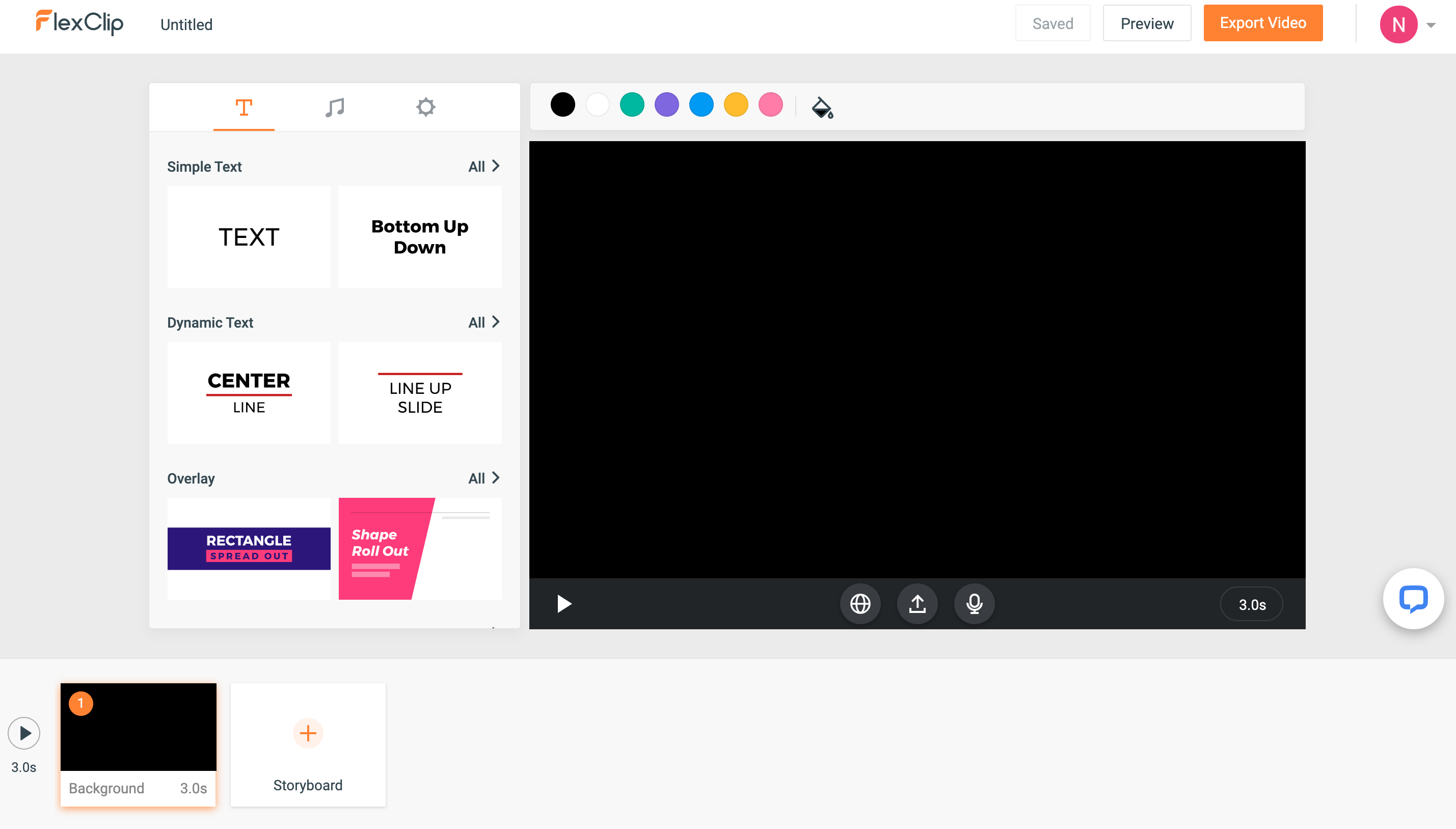Add a new Storyboard with plus
This screenshot has height=829, width=1456.
click(x=308, y=733)
